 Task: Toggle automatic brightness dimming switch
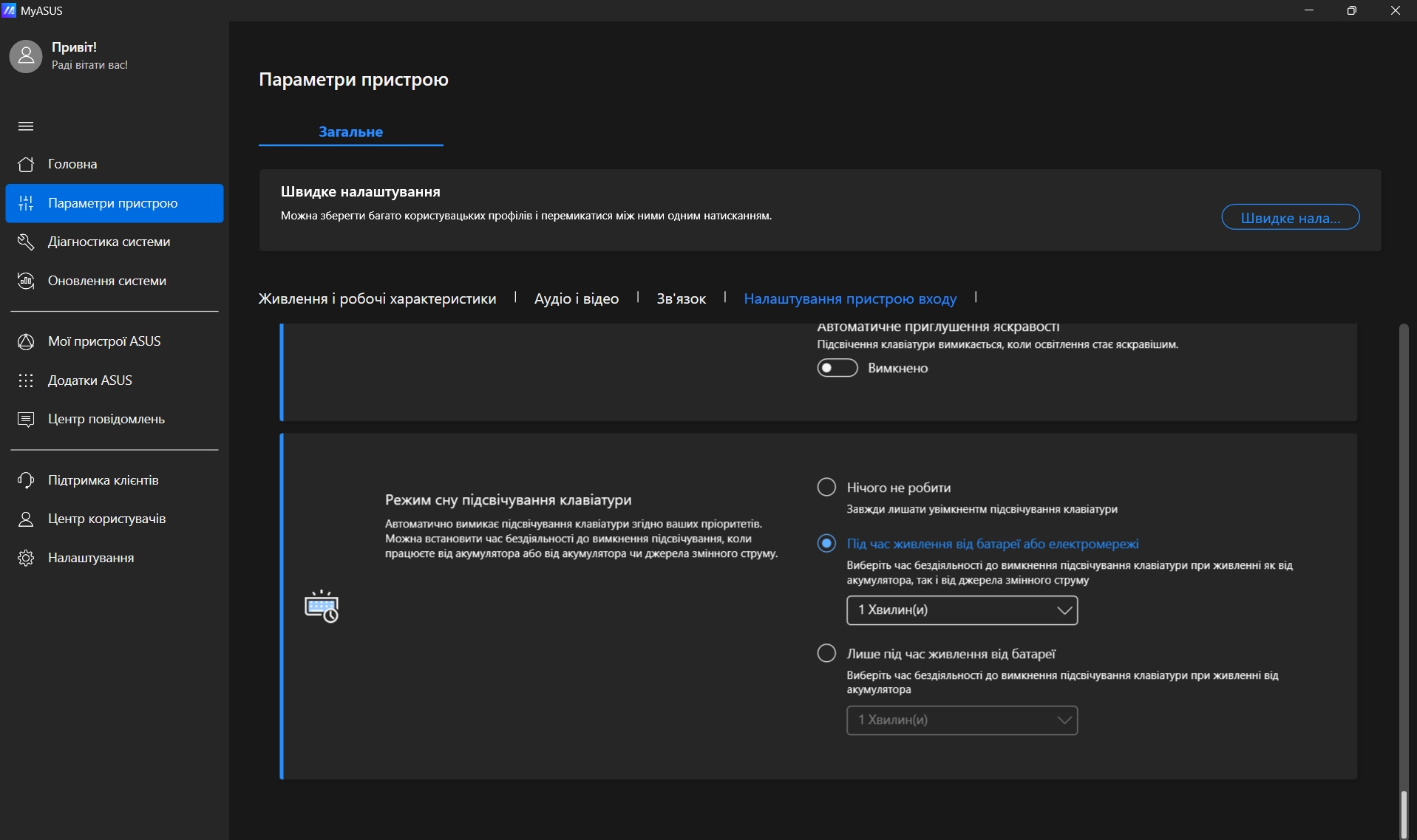(837, 368)
